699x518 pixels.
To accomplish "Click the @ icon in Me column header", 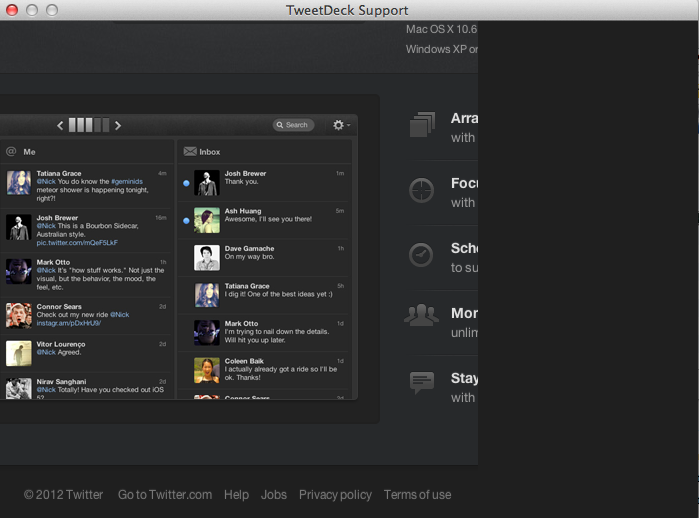I will point(11,152).
